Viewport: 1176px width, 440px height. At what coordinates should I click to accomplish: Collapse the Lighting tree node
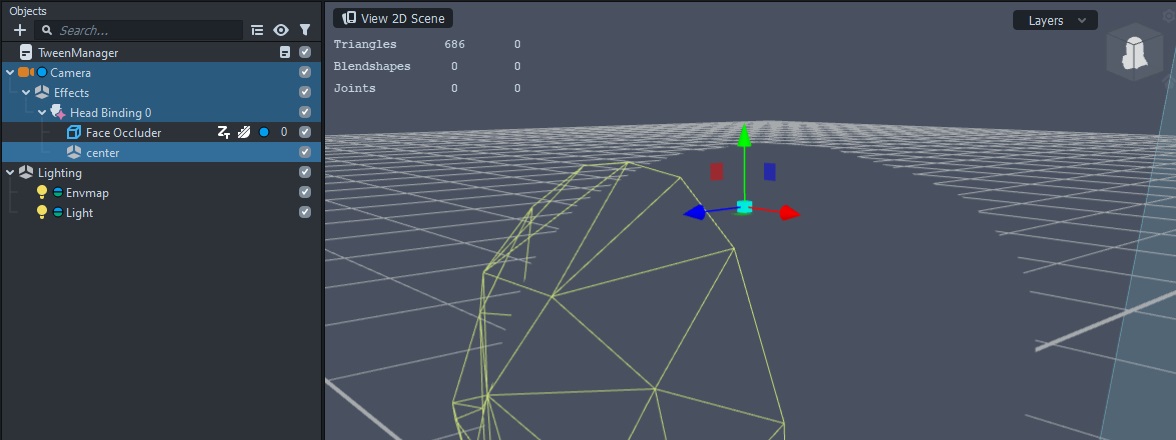click(x=10, y=172)
